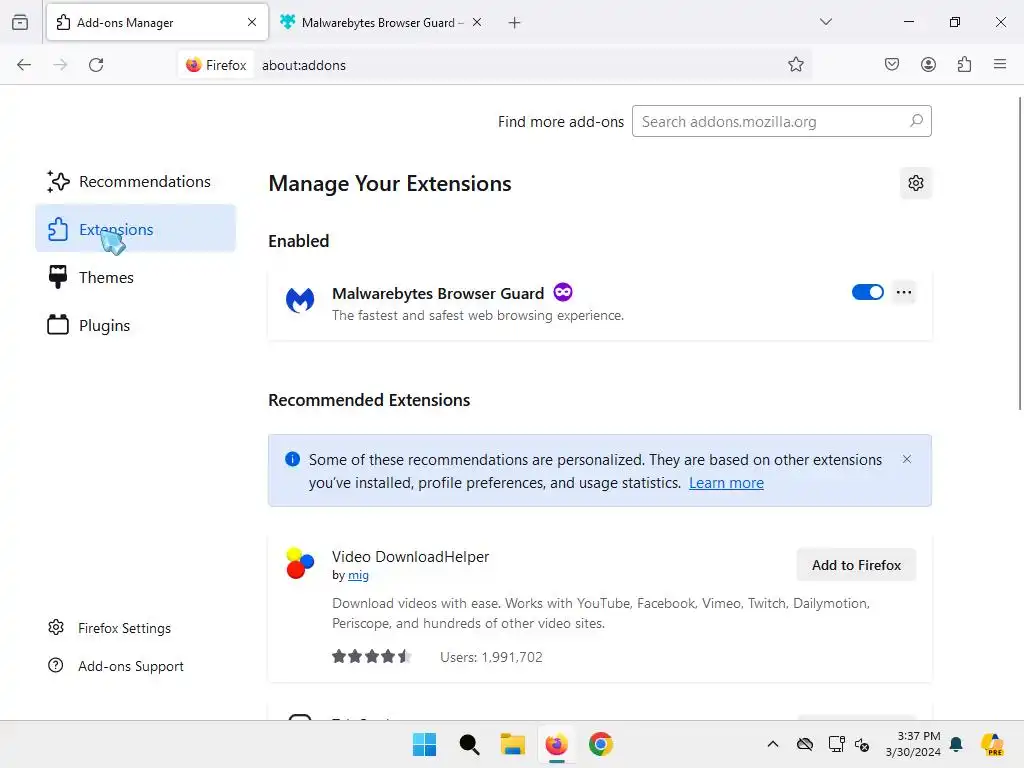
Task: Click the Video DownloadHelper title
Action: pyautogui.click(x=410, y=556)
